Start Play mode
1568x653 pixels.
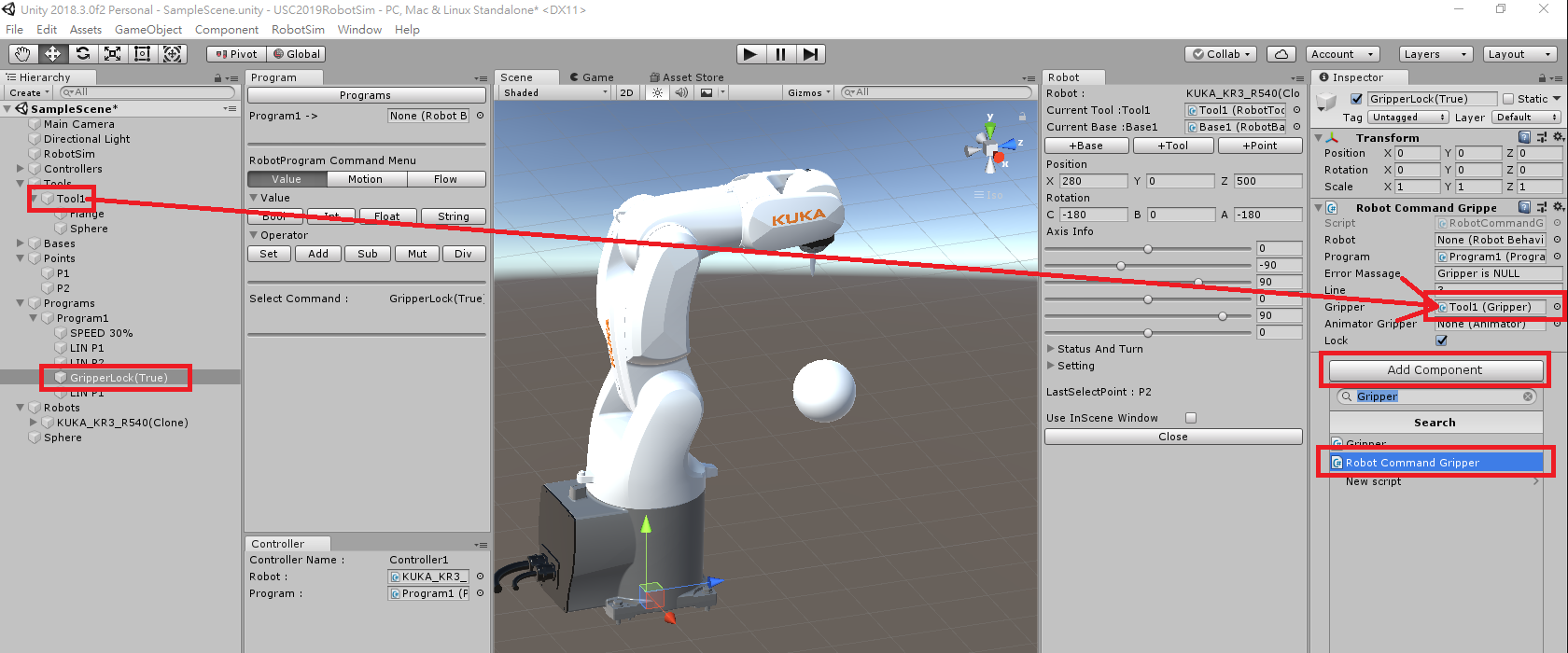tap(750, 54)
